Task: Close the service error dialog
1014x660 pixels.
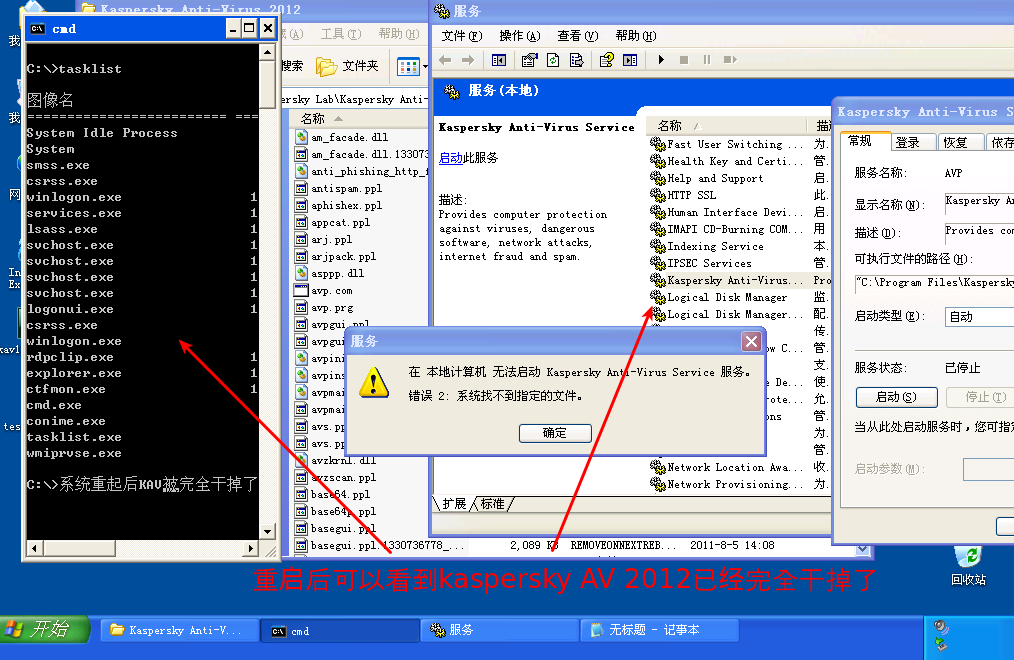Action: pos(751,341)
